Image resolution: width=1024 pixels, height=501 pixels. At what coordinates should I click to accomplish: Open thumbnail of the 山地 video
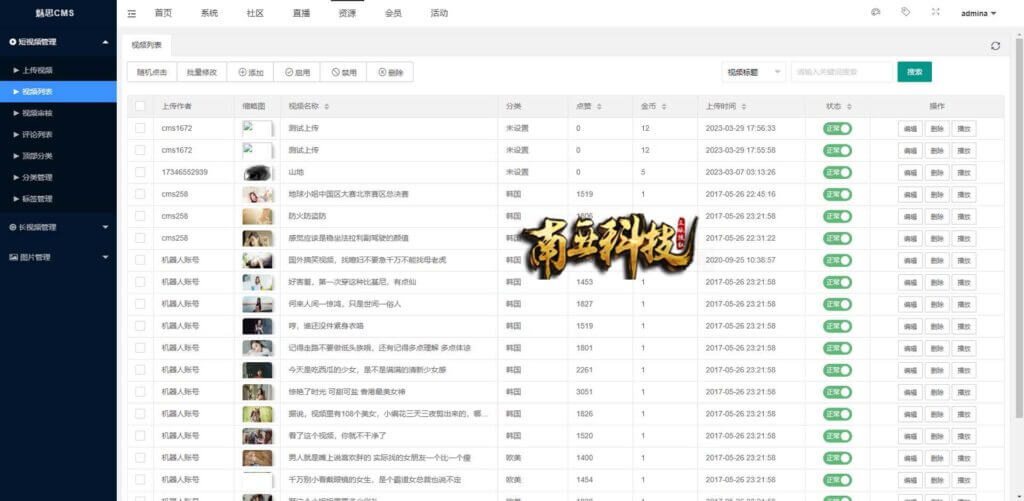pyautogui.click(x=257, y=172)
